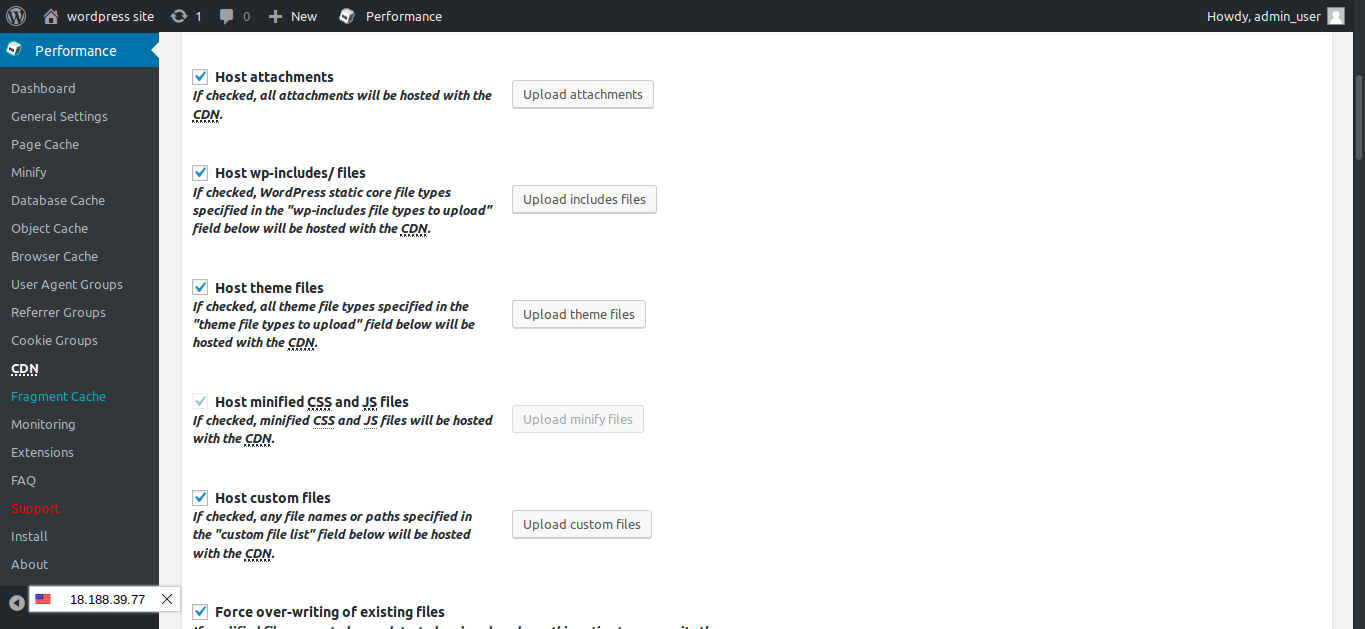
Task: Toggle Force over-writing of existing files
Action: 200,612
